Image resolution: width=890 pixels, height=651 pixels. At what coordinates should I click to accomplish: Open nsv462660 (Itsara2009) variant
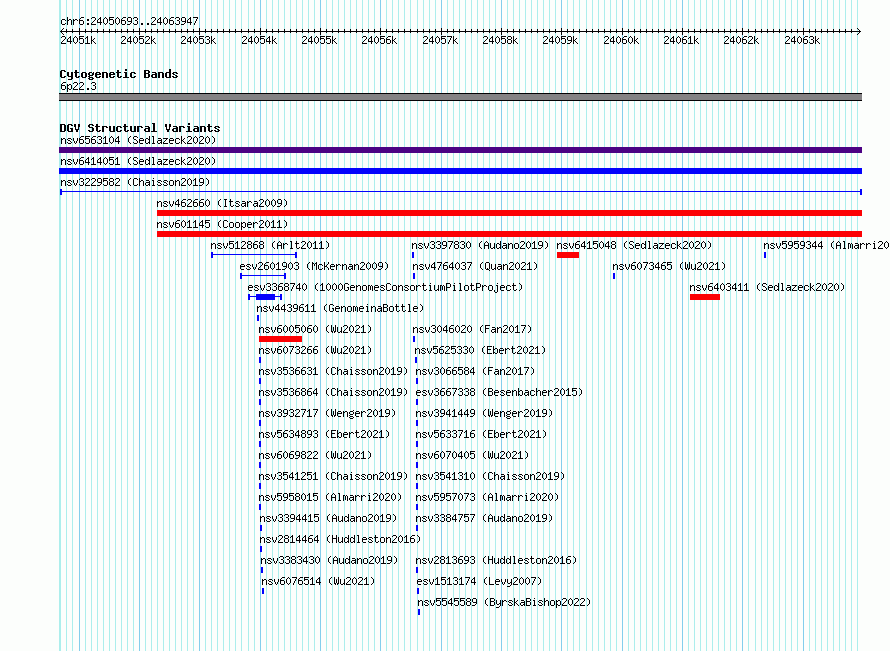[222, 203]
